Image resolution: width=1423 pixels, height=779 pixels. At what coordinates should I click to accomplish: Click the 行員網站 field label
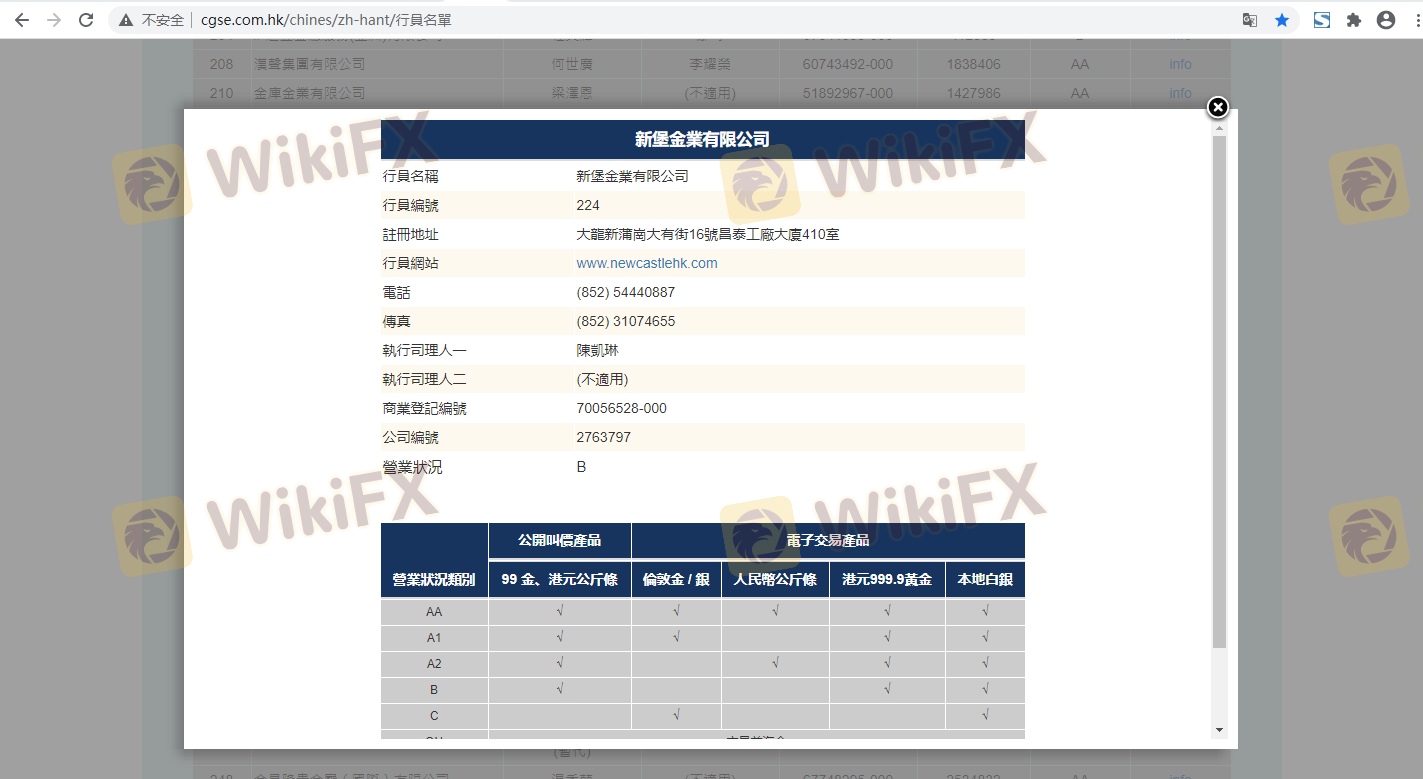(x=411, y=263)
